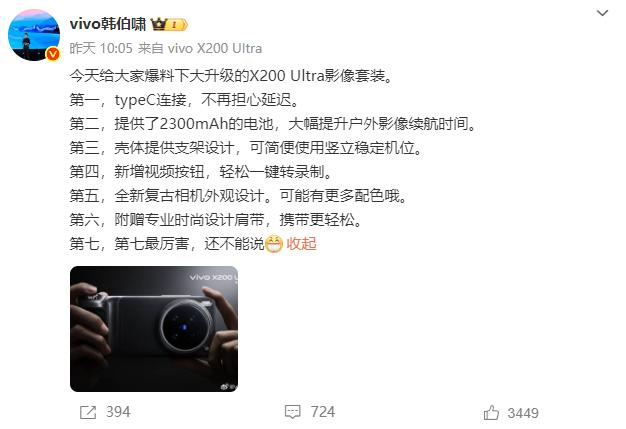The height and width of the screenshot is (429, 626).
Task: Like the post with the thumbs-up icon
Action: [491, 413]
